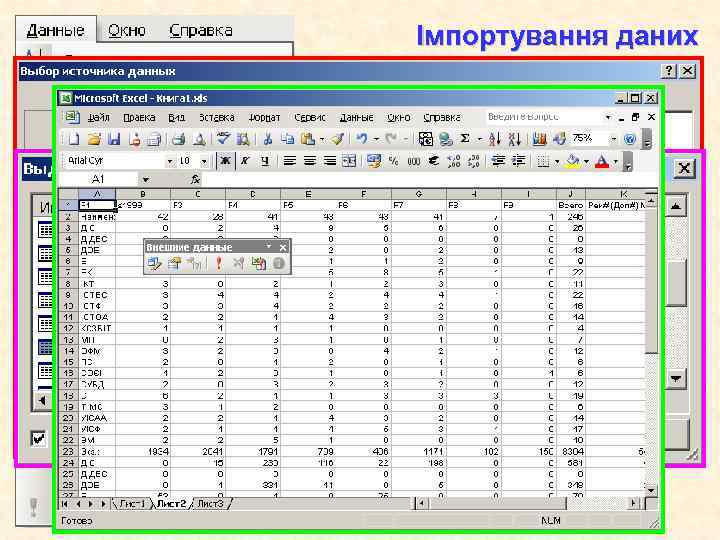This screenshot has width=720, height=540.
Task: Create a new workbook with toolbar icon
Action: tap(74, 139)
